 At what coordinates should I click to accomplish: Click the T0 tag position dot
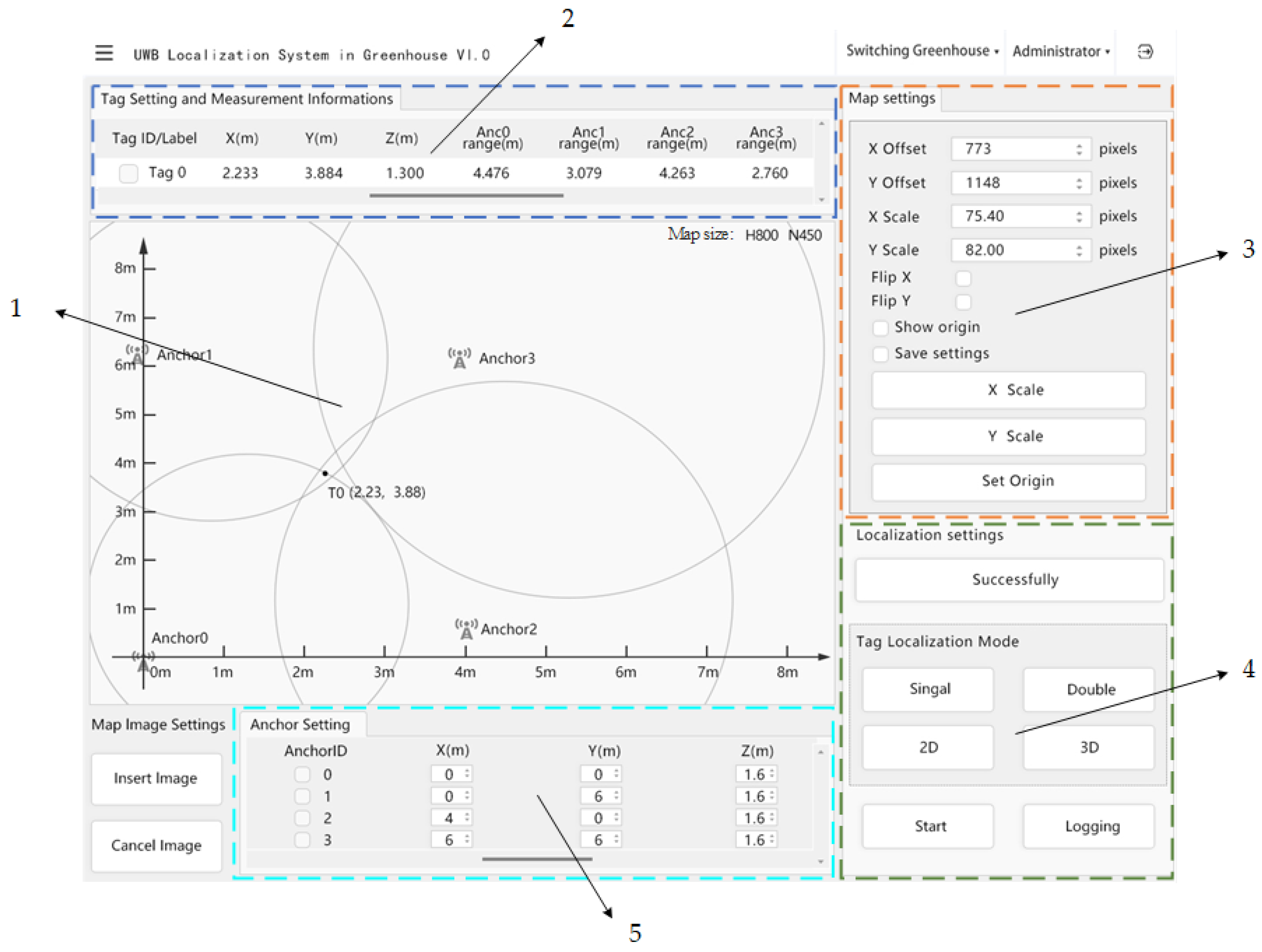325,473
